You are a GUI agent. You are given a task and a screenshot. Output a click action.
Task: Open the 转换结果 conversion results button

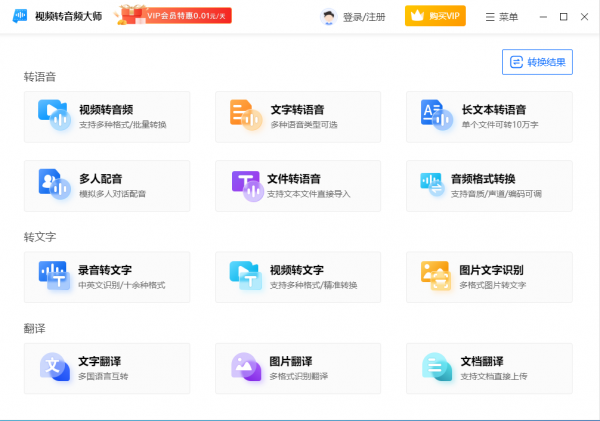coord(537,62)
